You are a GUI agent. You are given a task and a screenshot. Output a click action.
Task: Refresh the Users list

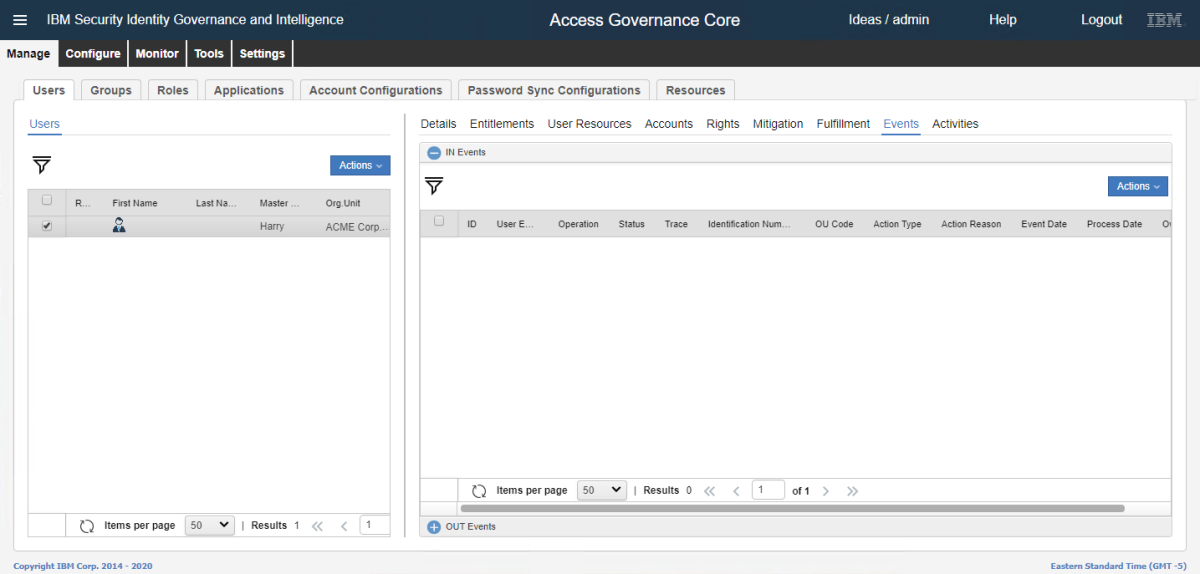pos(87,526)
